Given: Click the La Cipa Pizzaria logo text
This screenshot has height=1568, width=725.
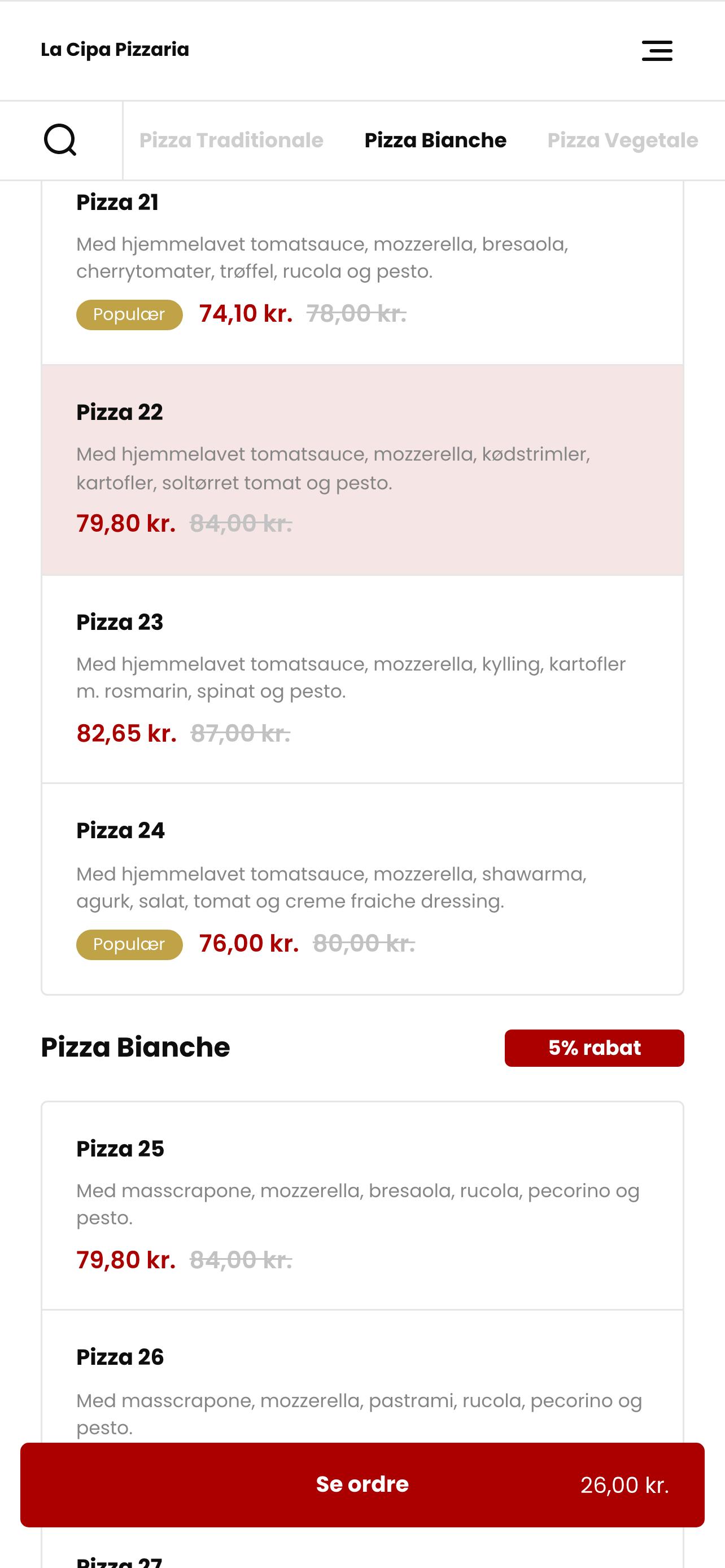Looking at the screenshot, I should click(115, 49).
